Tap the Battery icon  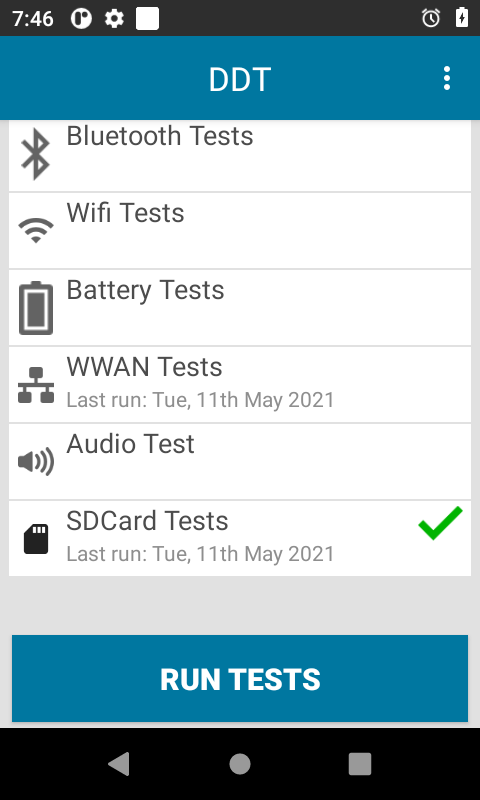click(x=36, y=308)
